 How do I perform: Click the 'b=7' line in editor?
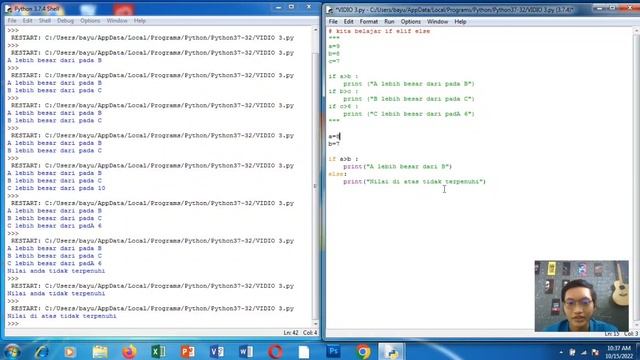tap(334, 144)
